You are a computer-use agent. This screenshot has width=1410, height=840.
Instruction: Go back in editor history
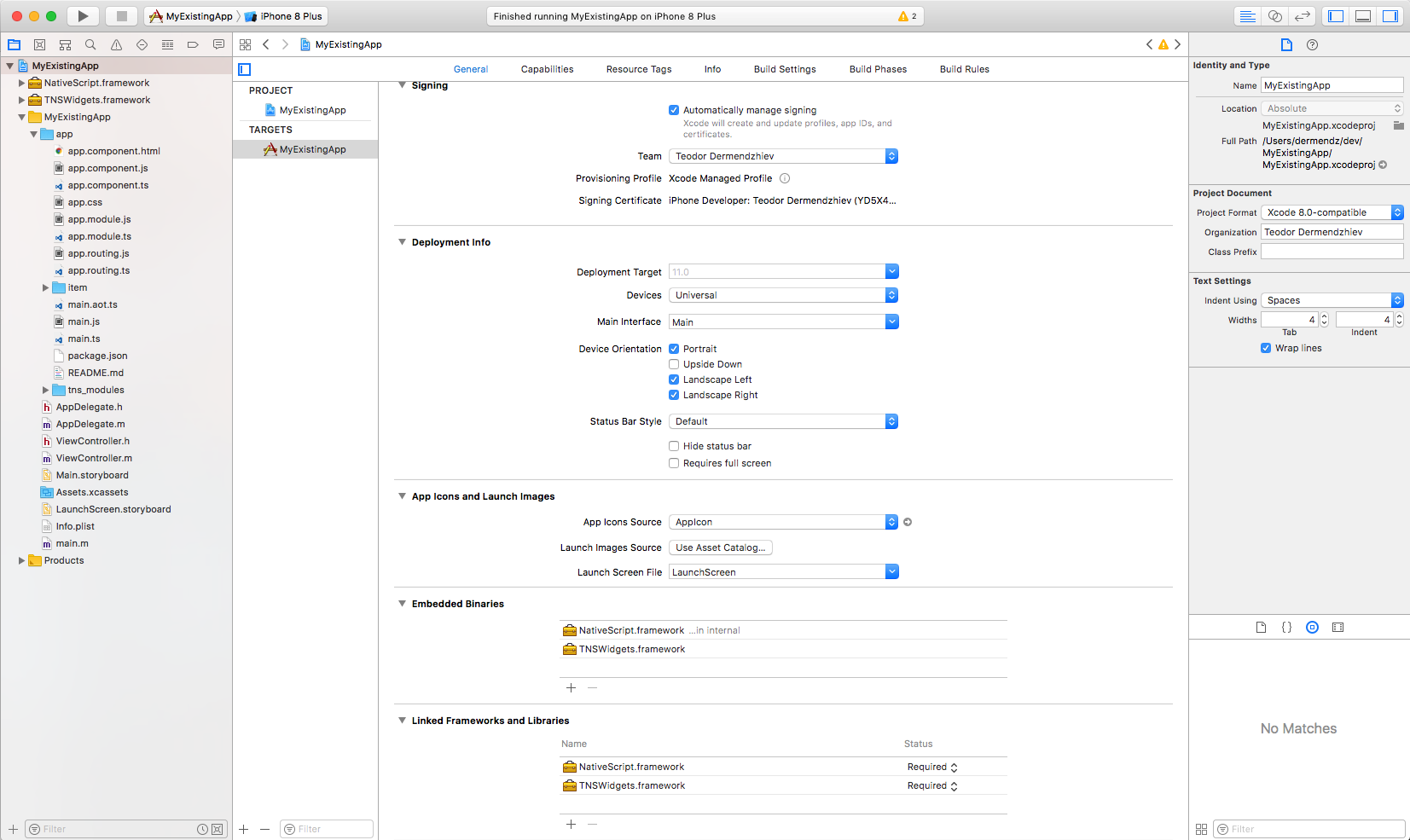coord(266,44)
